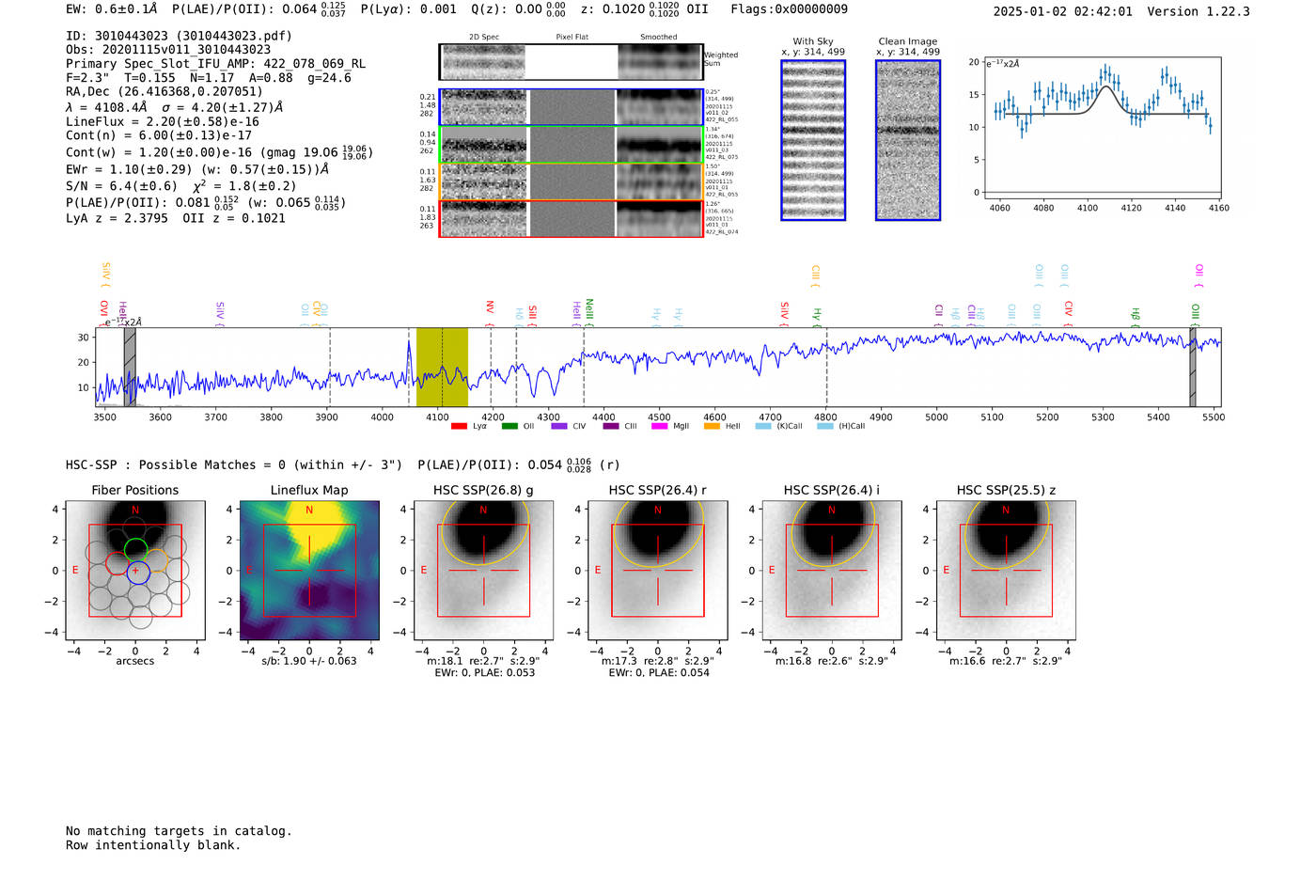Click the s/b: 1.90 +/- 0.063 caption

[309, 661]
